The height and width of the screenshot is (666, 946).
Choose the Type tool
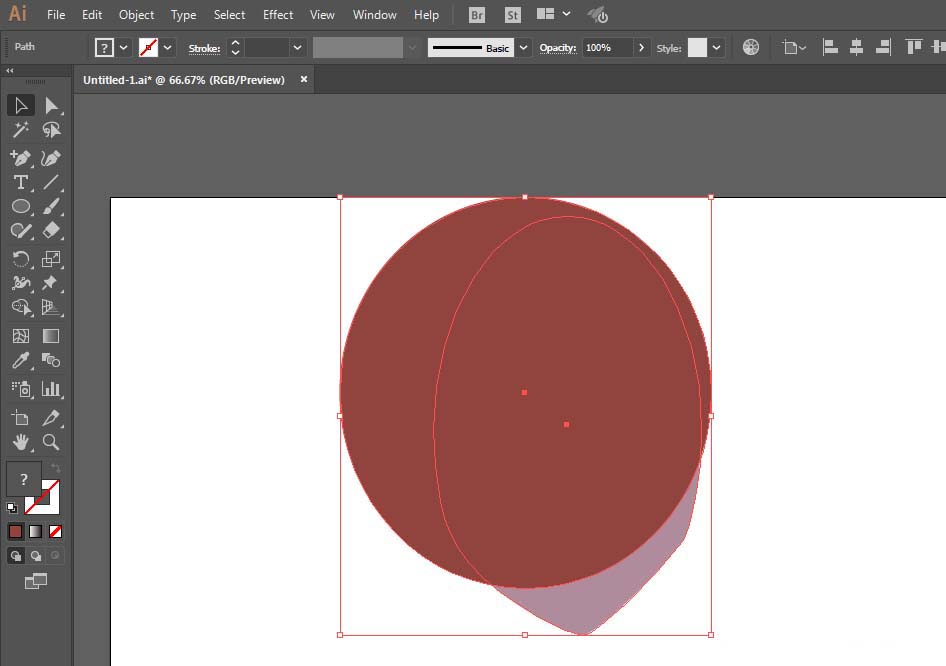pyautogui.click(x=21, y=182)
